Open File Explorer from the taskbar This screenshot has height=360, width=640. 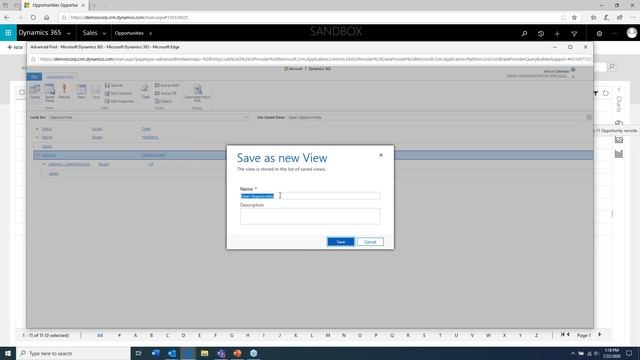click(204, 353)
